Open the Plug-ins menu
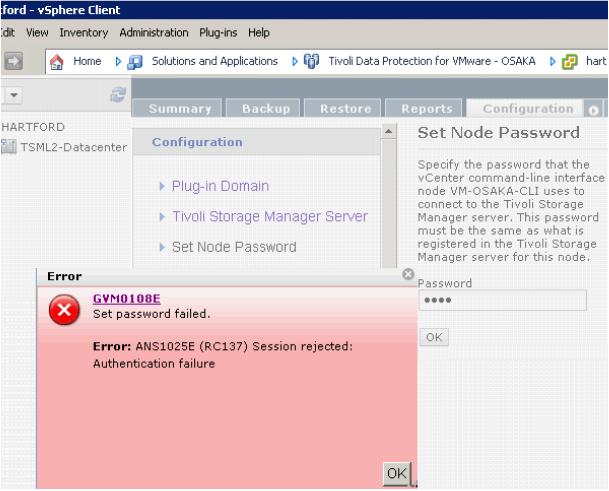Viewport: 609px width, 491px height. click(x=218, y=33)
